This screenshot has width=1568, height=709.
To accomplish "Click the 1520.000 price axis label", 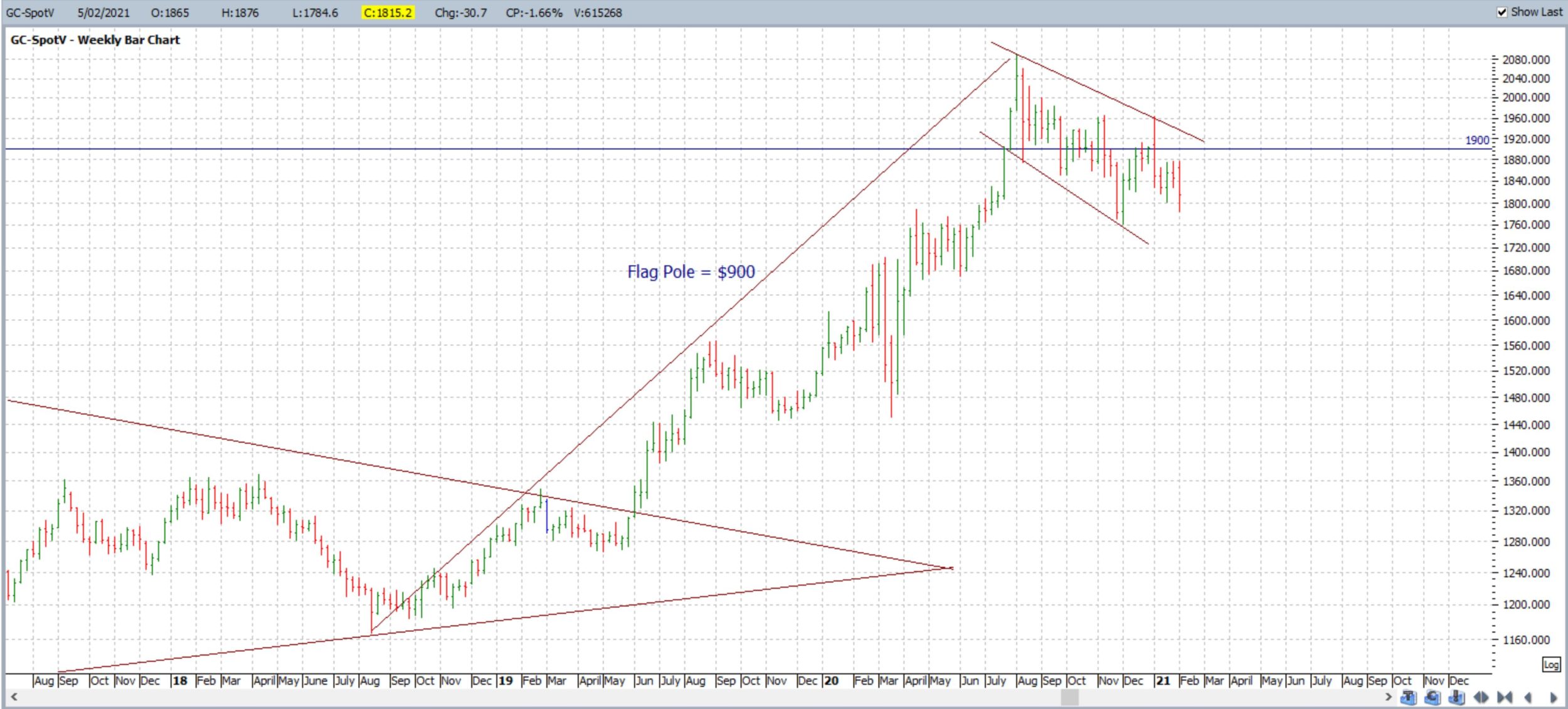I will click(1526, 371).
